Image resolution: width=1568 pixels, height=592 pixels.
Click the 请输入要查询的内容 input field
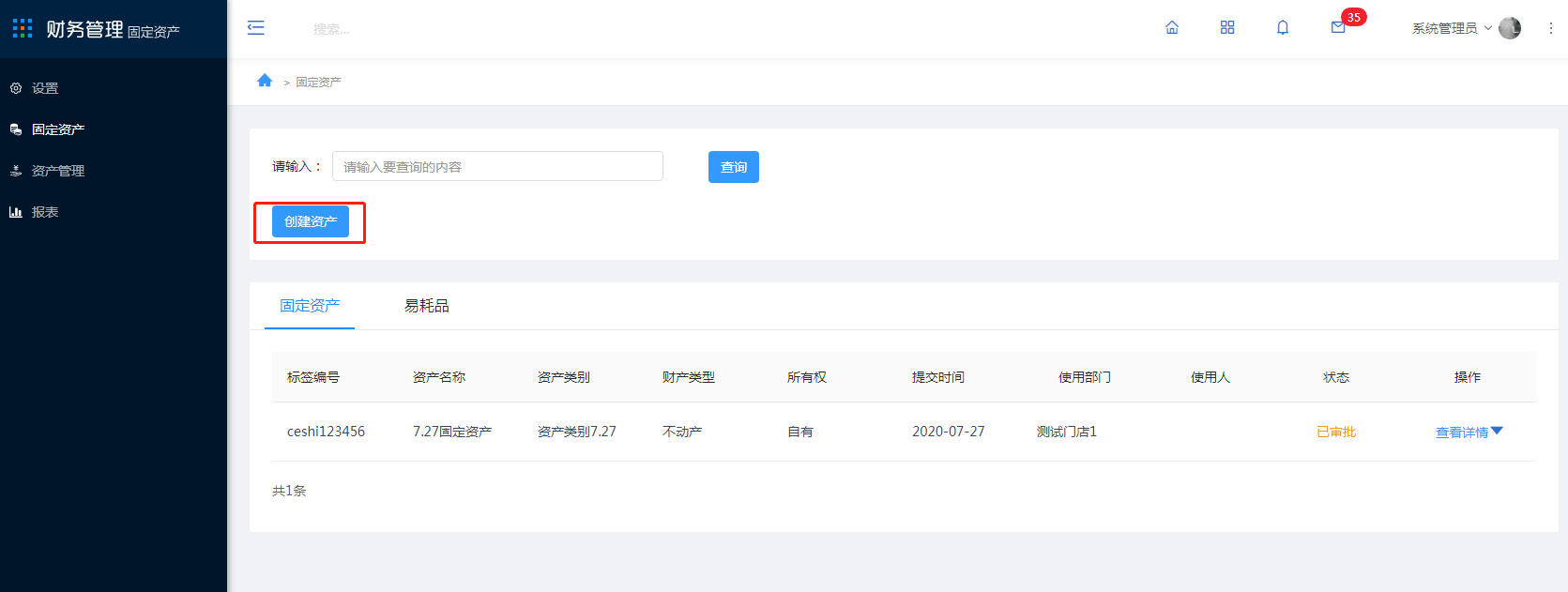[497, 166]
